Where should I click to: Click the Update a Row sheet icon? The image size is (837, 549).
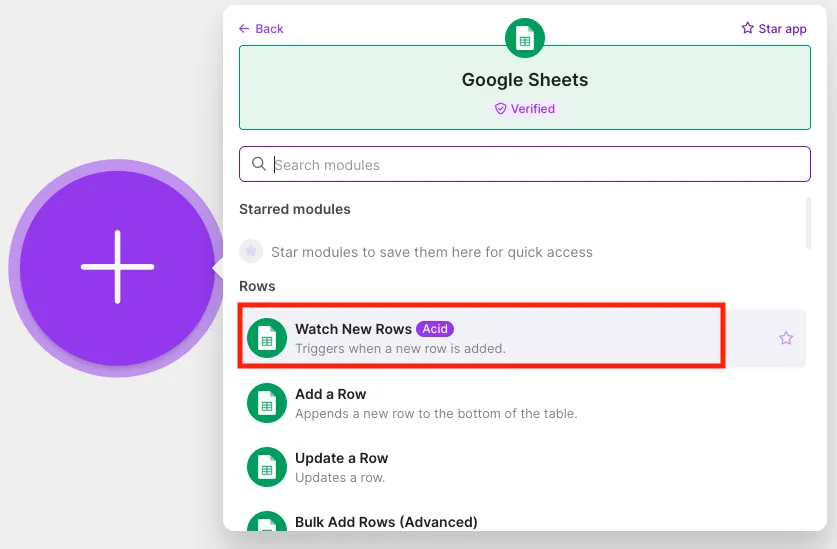[267, 467]
